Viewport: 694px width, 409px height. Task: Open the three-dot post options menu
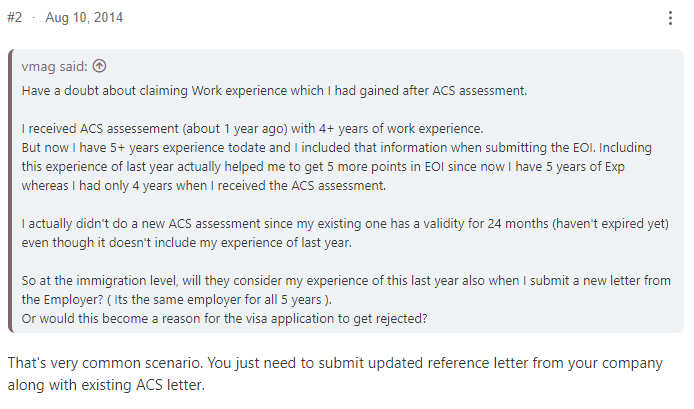(x=671, y=18)
